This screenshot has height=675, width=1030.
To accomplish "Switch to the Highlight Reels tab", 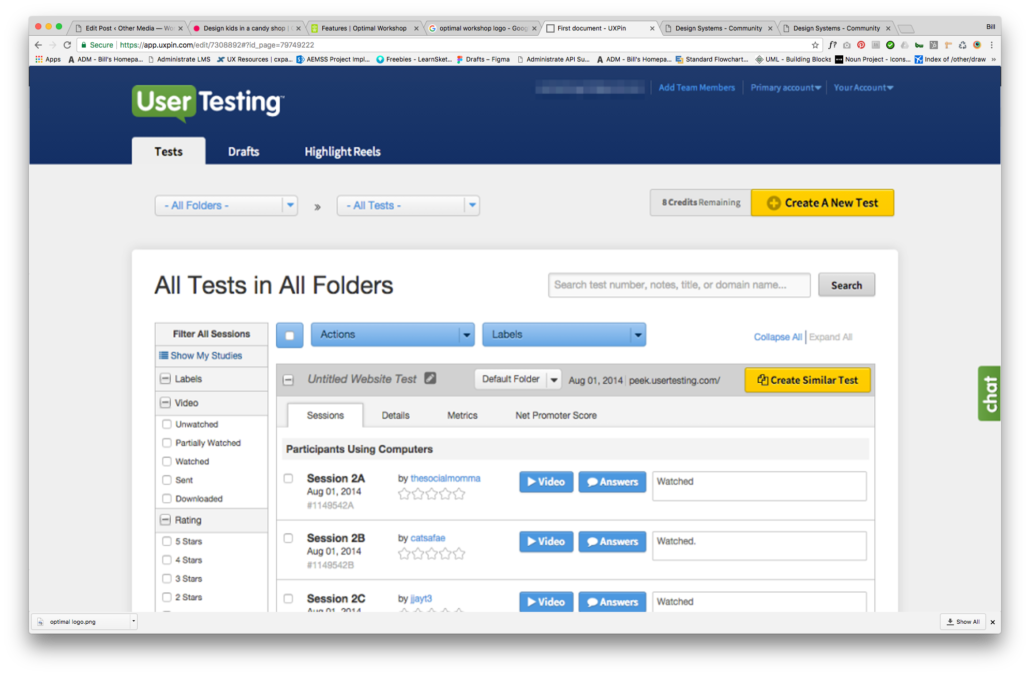I will pos(342,152).
